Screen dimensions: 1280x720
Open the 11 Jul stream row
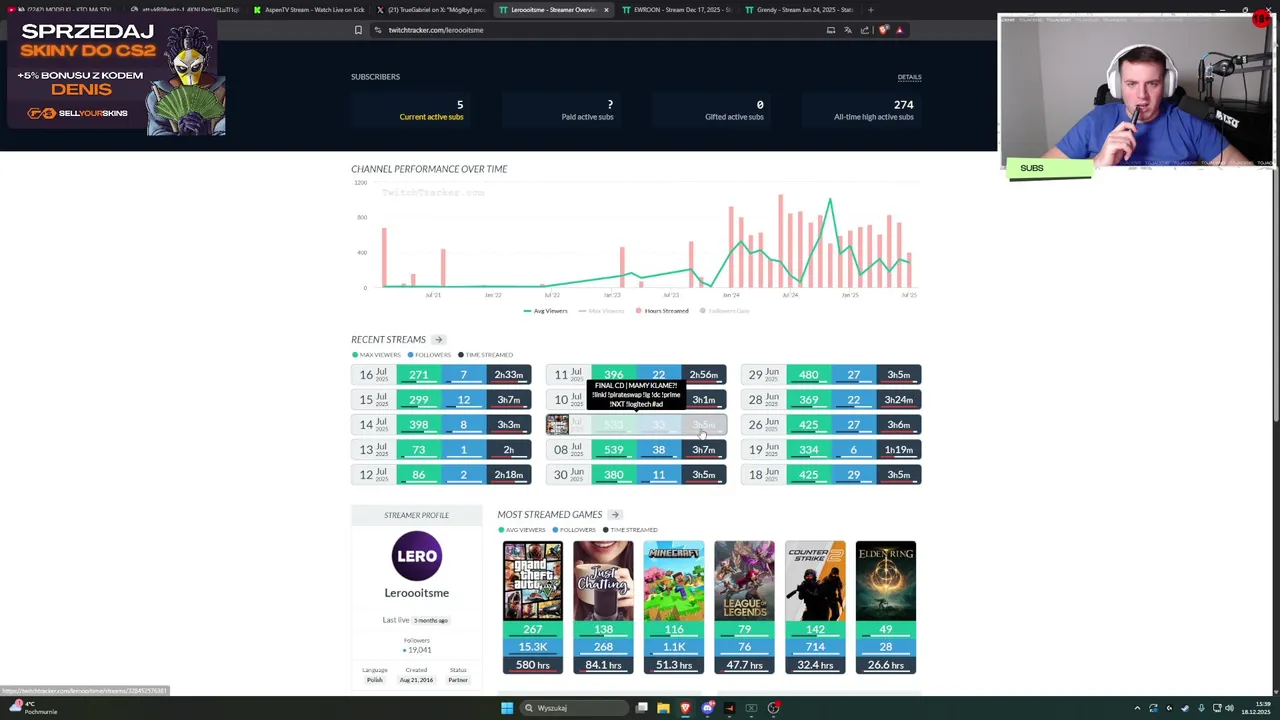[636, 375]
